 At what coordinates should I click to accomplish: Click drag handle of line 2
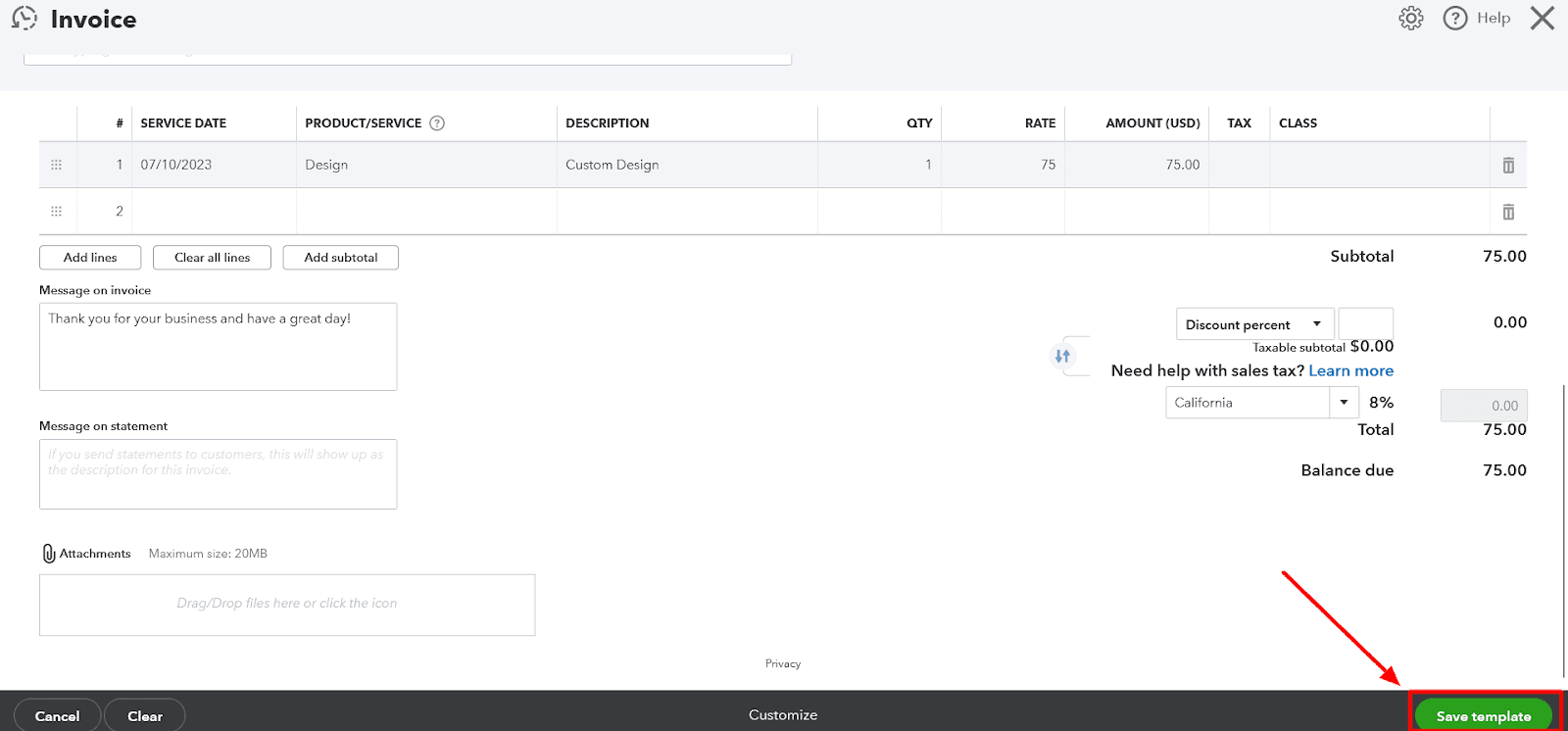tap(56, 212)
